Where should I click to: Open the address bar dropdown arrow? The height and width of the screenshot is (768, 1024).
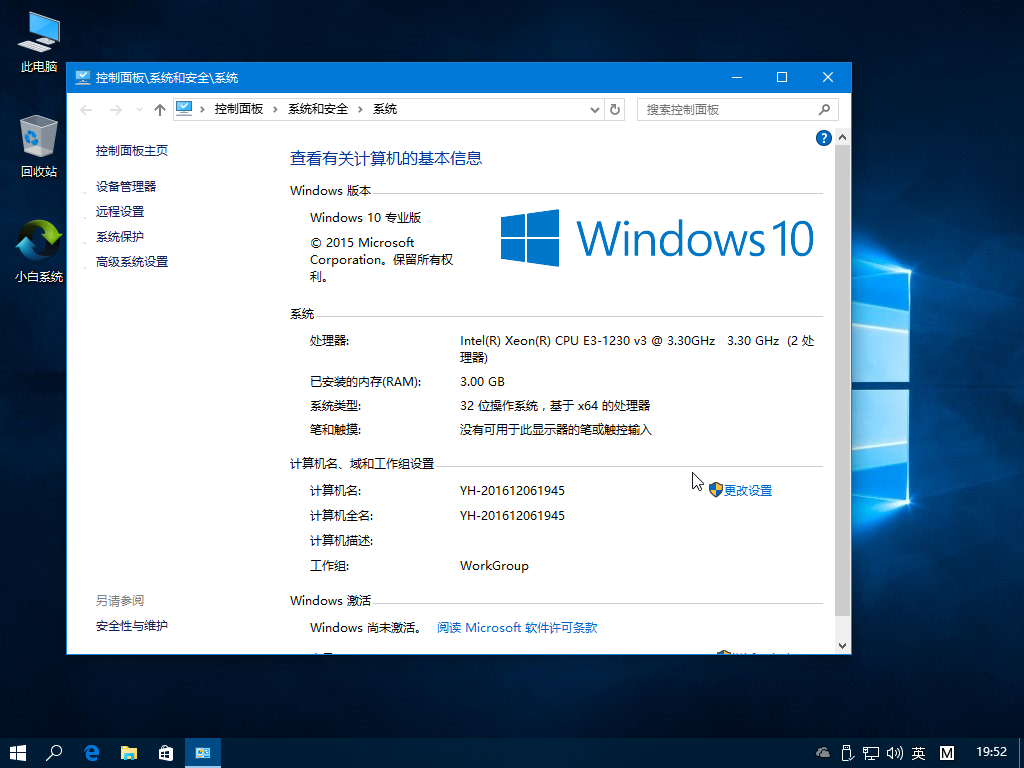click(x=594, y=109)
